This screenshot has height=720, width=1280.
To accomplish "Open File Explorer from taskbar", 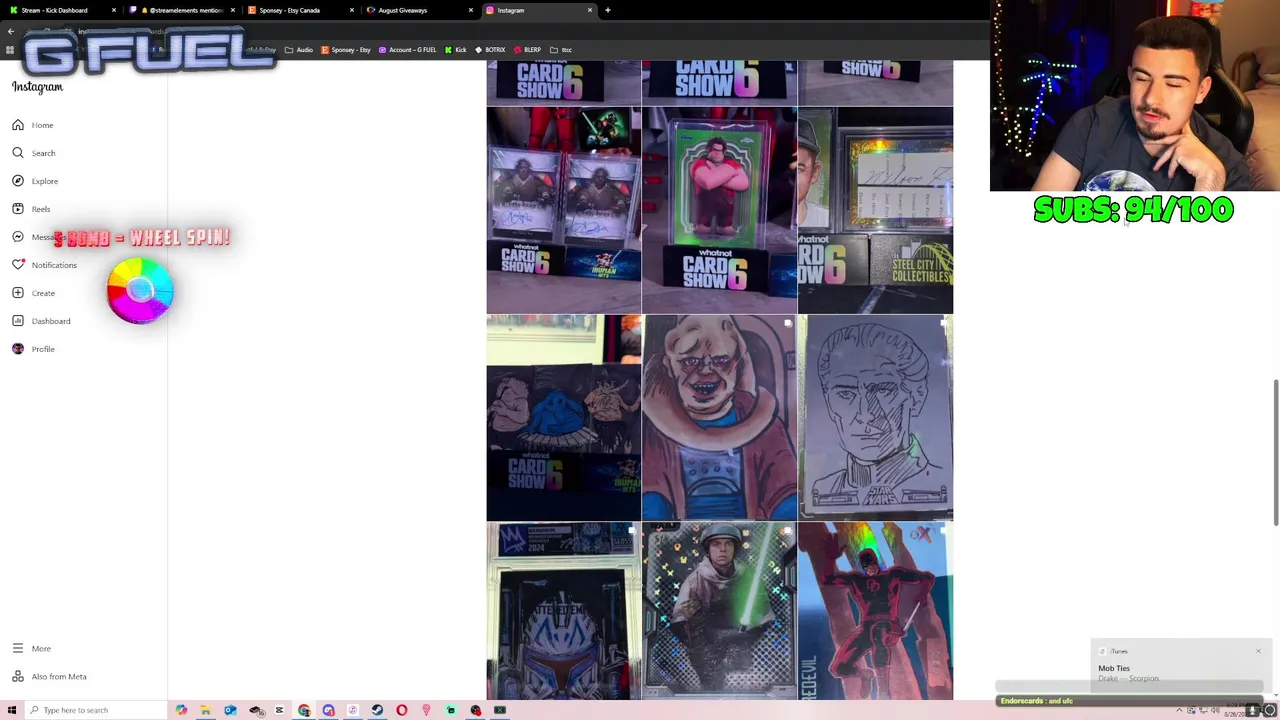I will coord(205,710).
